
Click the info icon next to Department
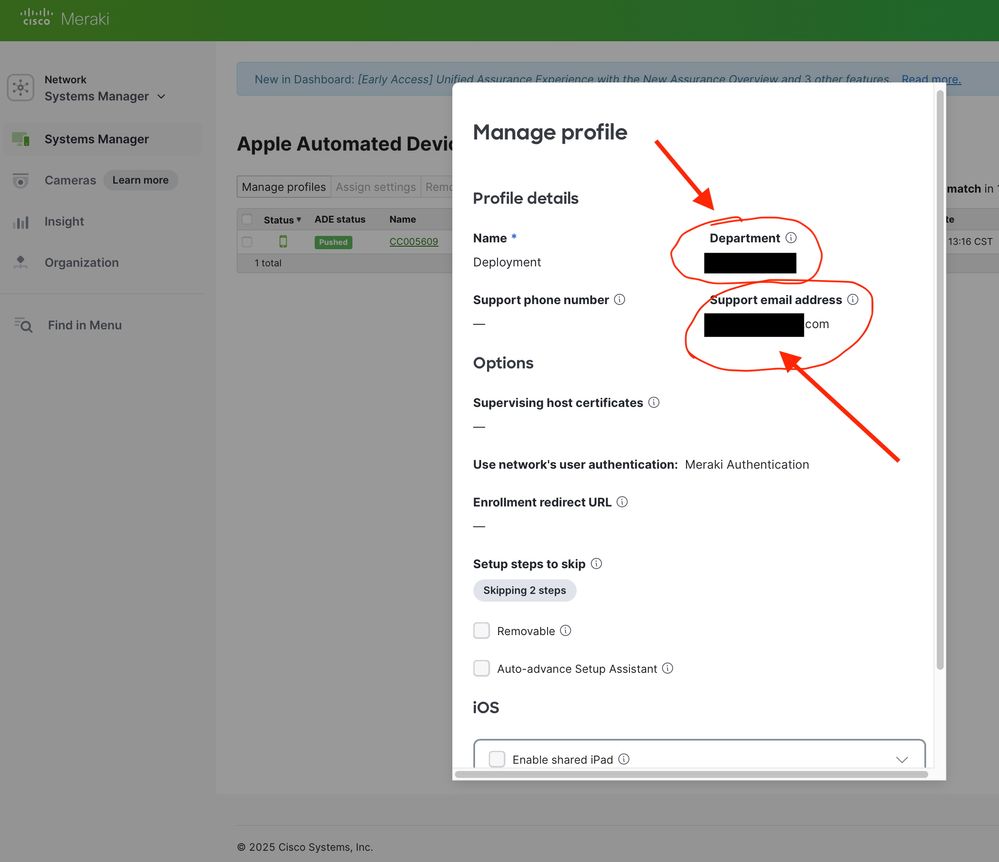(791, 238)
